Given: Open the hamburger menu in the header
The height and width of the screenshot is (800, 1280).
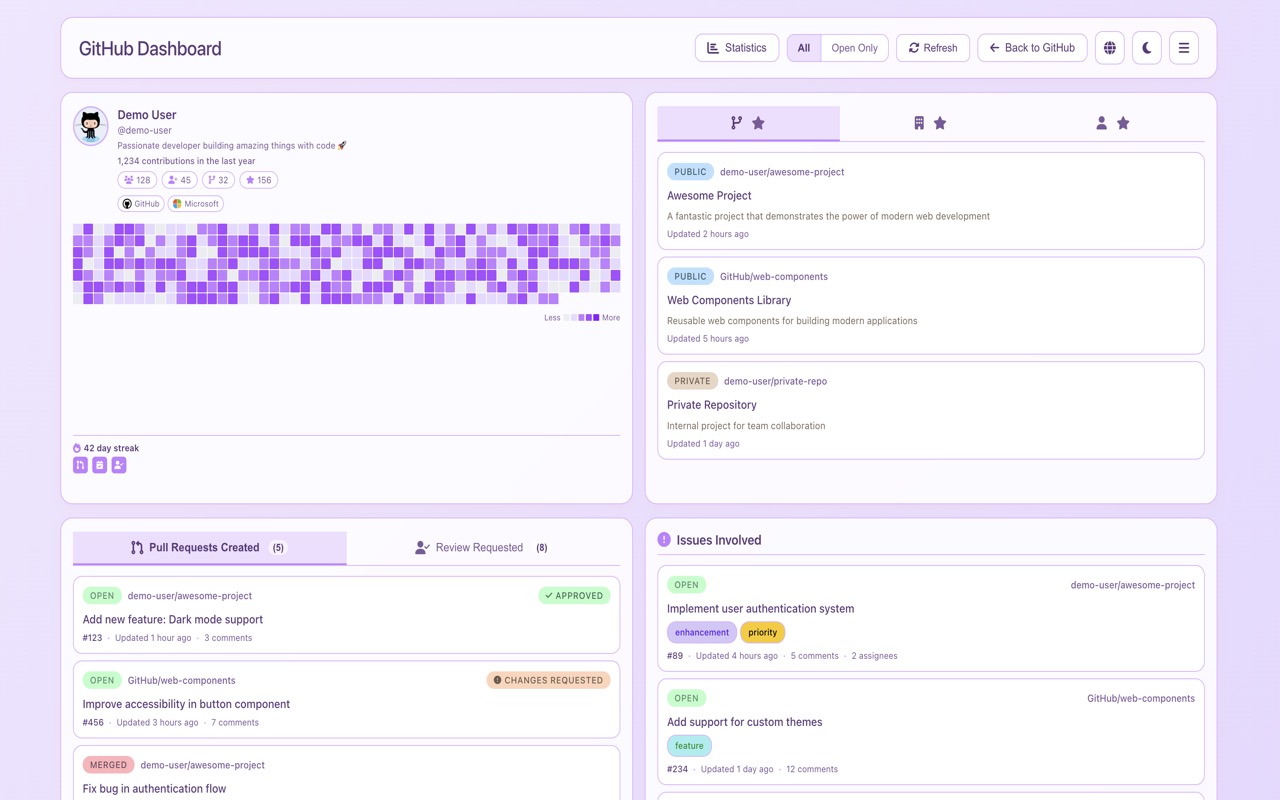Looking at the screenshot, I should 1183,47.
